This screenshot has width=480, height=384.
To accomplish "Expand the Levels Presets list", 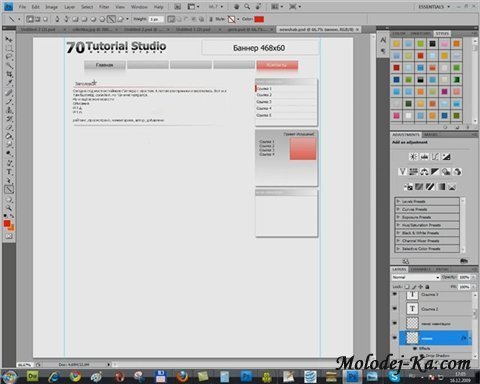I will click(x=398, y=201).
